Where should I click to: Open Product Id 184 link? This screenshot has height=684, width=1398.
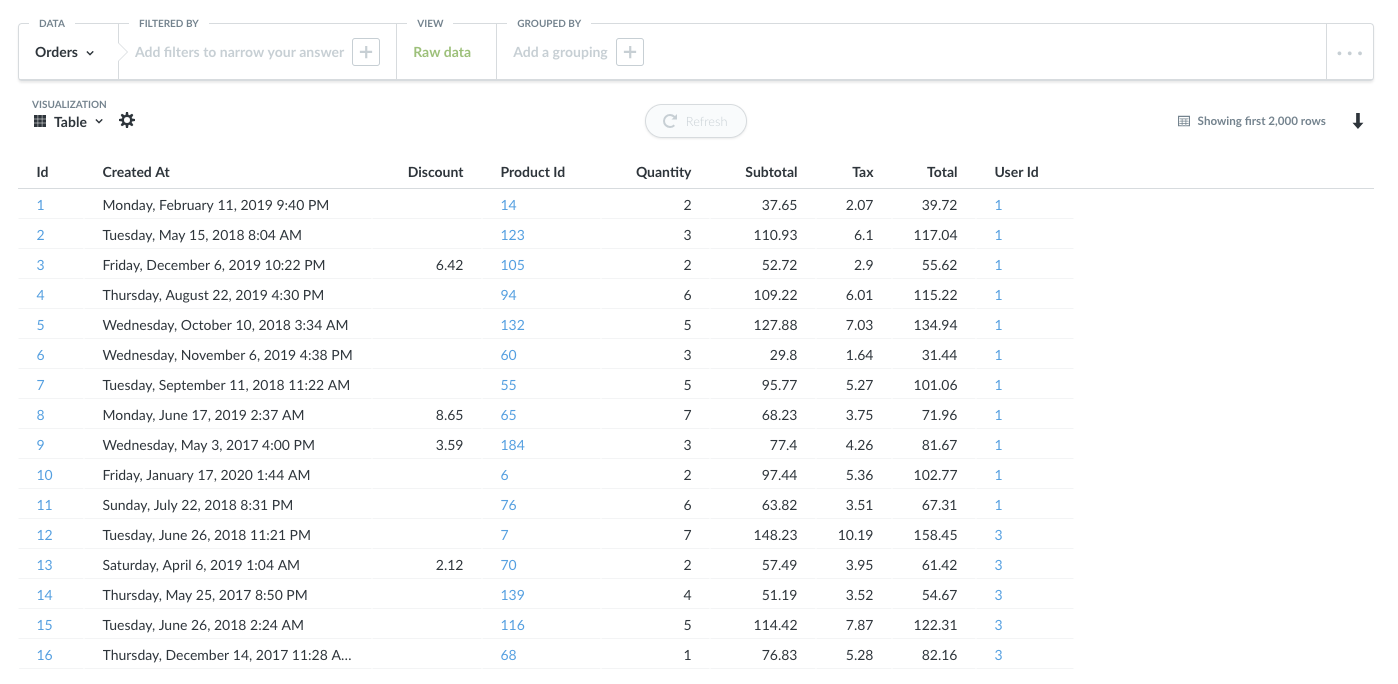512,445
